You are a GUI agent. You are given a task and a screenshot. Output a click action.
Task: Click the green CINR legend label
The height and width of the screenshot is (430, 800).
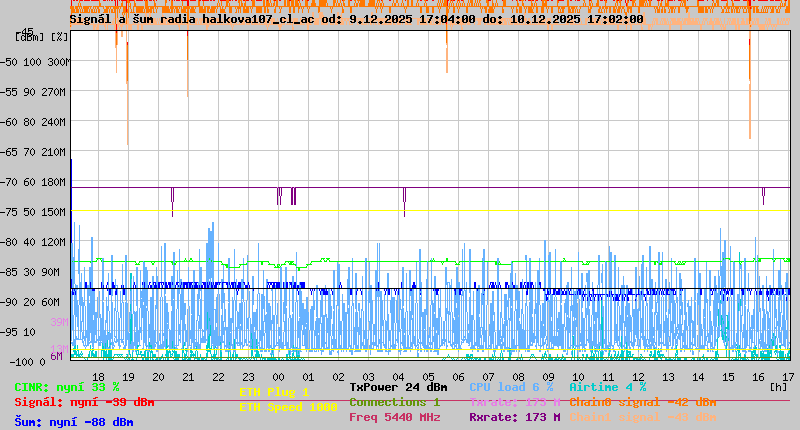67,387
